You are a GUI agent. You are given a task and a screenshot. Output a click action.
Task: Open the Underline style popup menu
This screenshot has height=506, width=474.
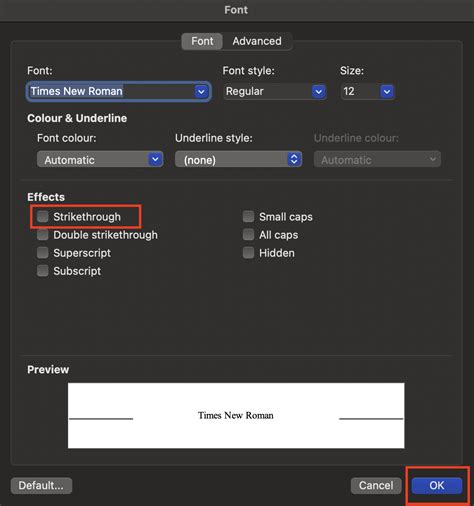coord(238,160)
